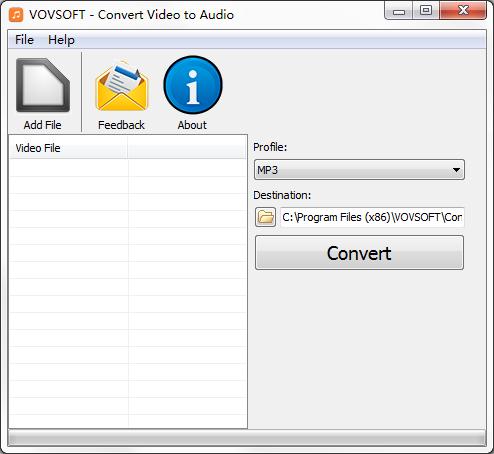Click the VOVSOFT app icon in title bar
Viewport: 494px width, 454px height.
[x=16, y=15]
